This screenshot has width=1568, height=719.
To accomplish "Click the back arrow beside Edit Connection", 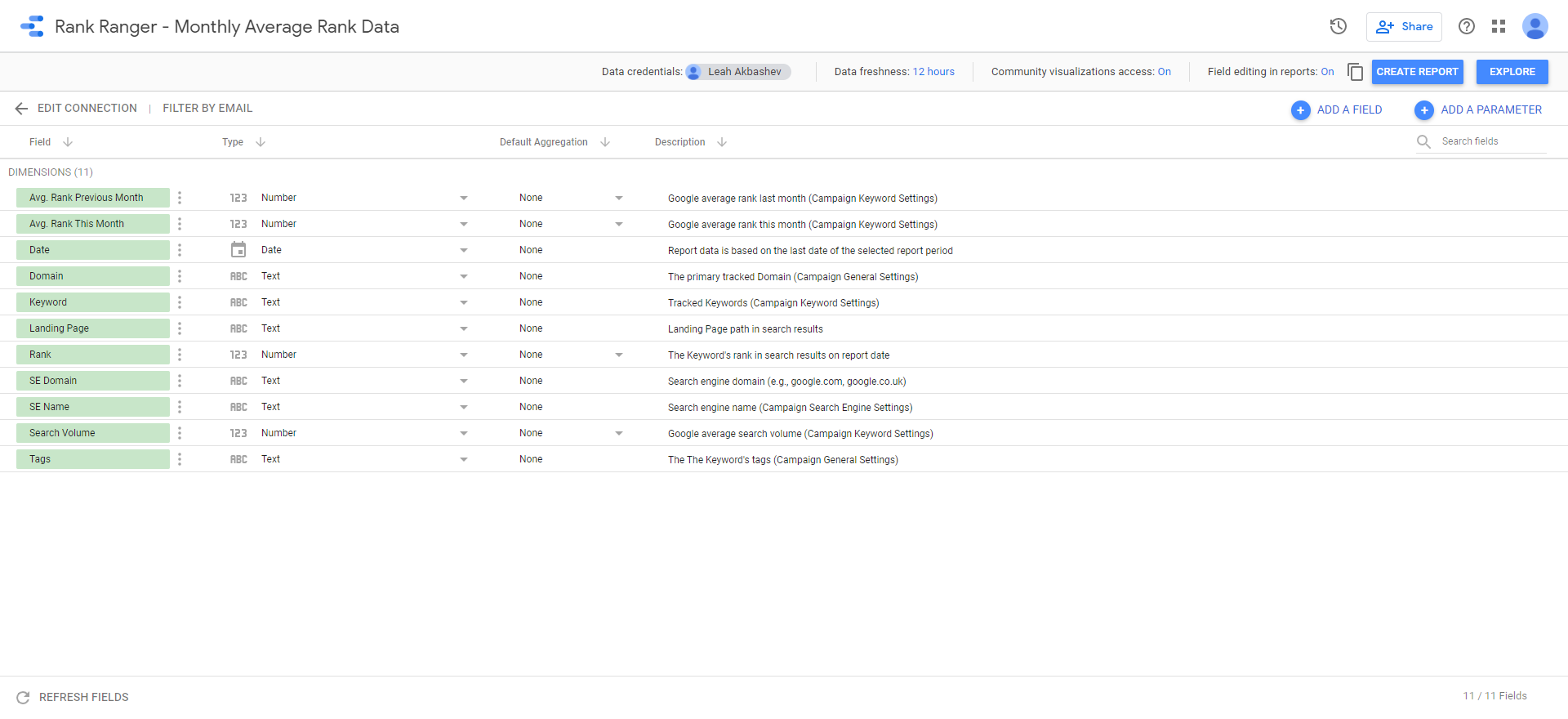I will pyautogui.click(x=21, y=109).
